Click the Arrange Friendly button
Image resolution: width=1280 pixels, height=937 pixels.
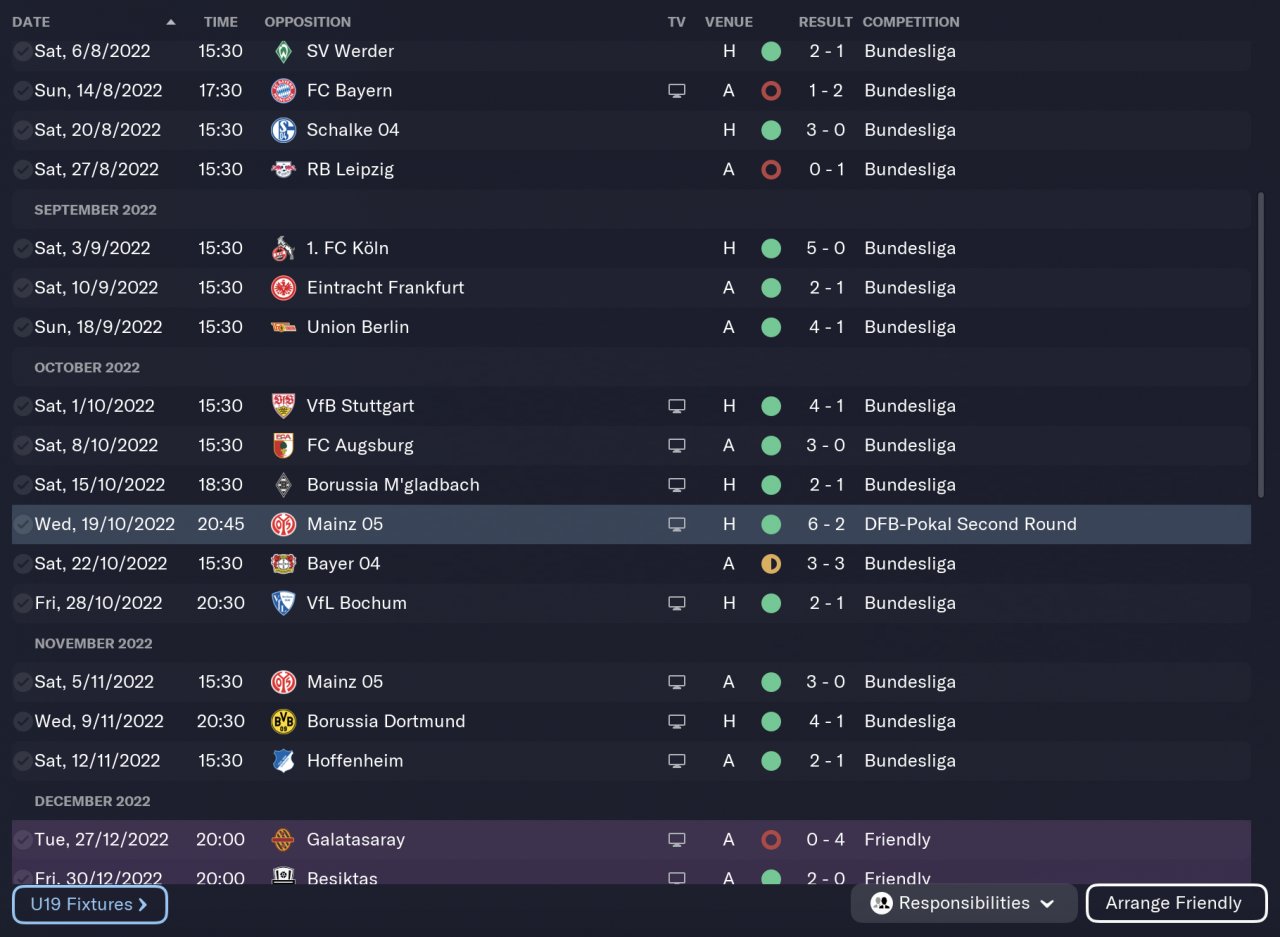1176,903
